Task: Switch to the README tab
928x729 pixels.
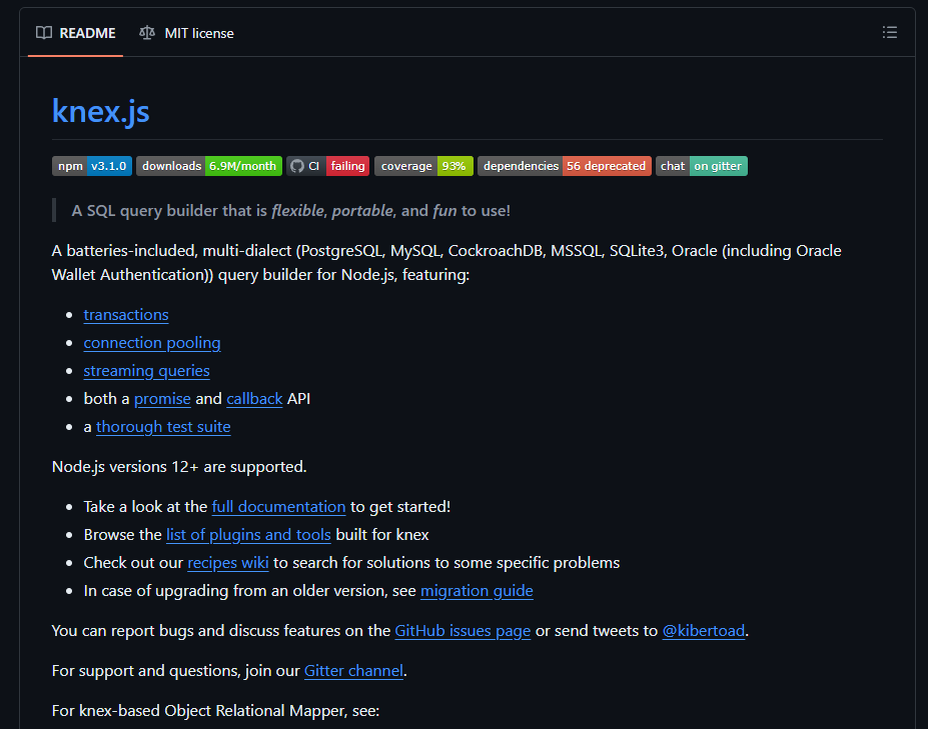Action: point(75,33)
